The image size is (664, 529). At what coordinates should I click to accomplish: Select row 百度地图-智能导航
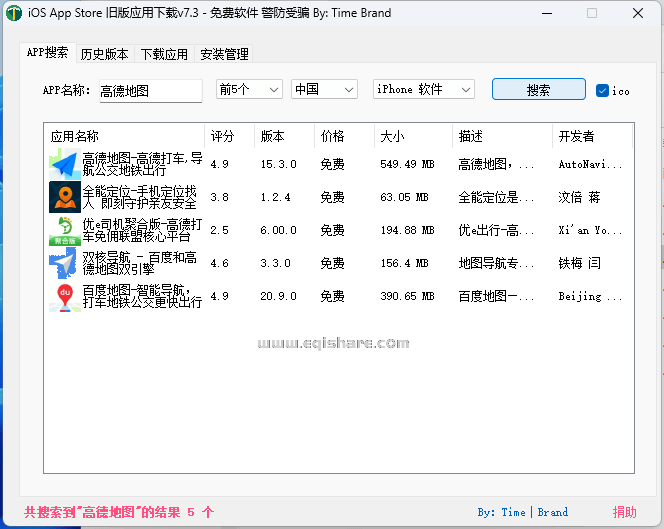point(339,296)
